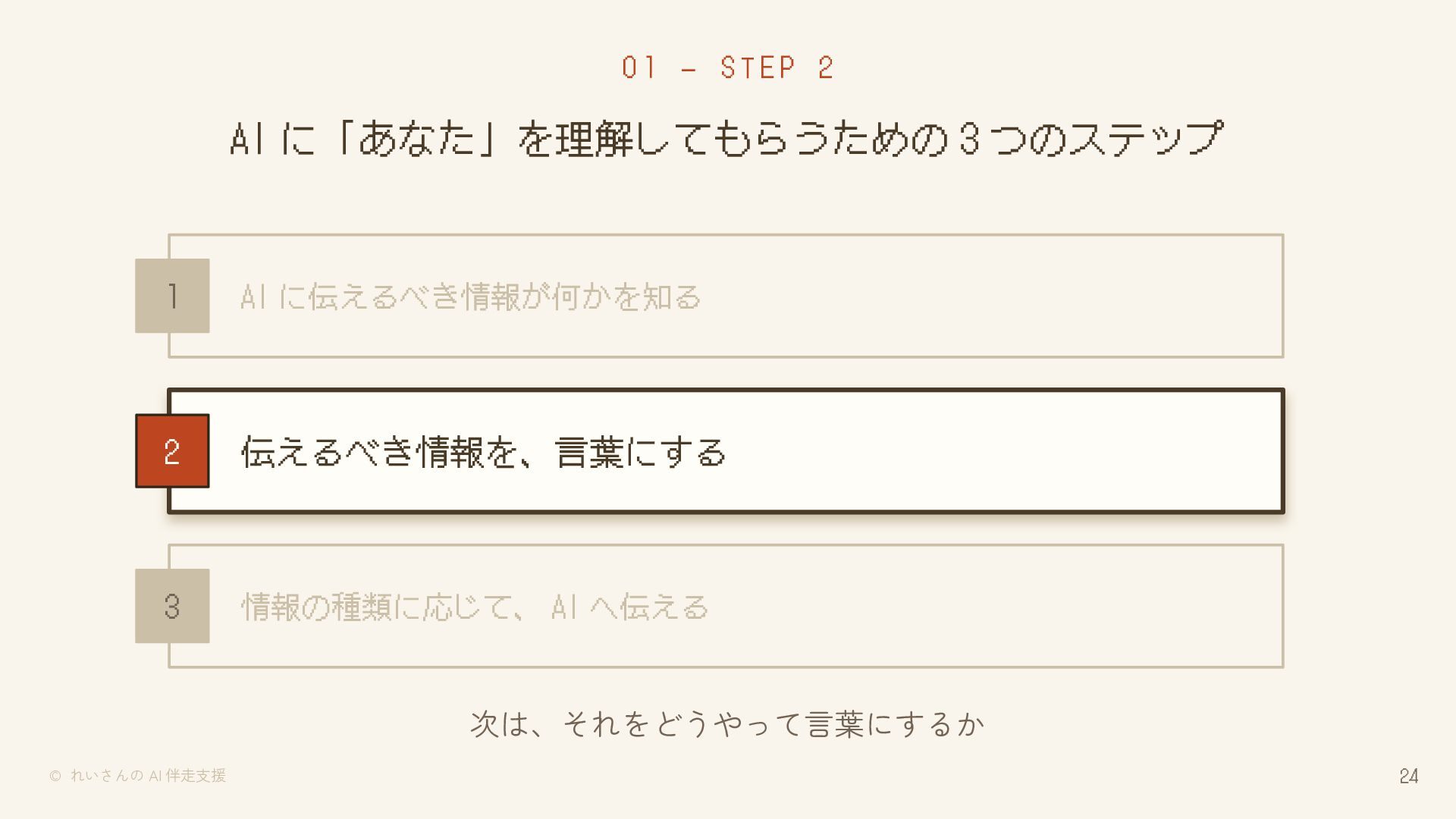
Task: Click the red number 2 step badge
Action: point(172,451)
